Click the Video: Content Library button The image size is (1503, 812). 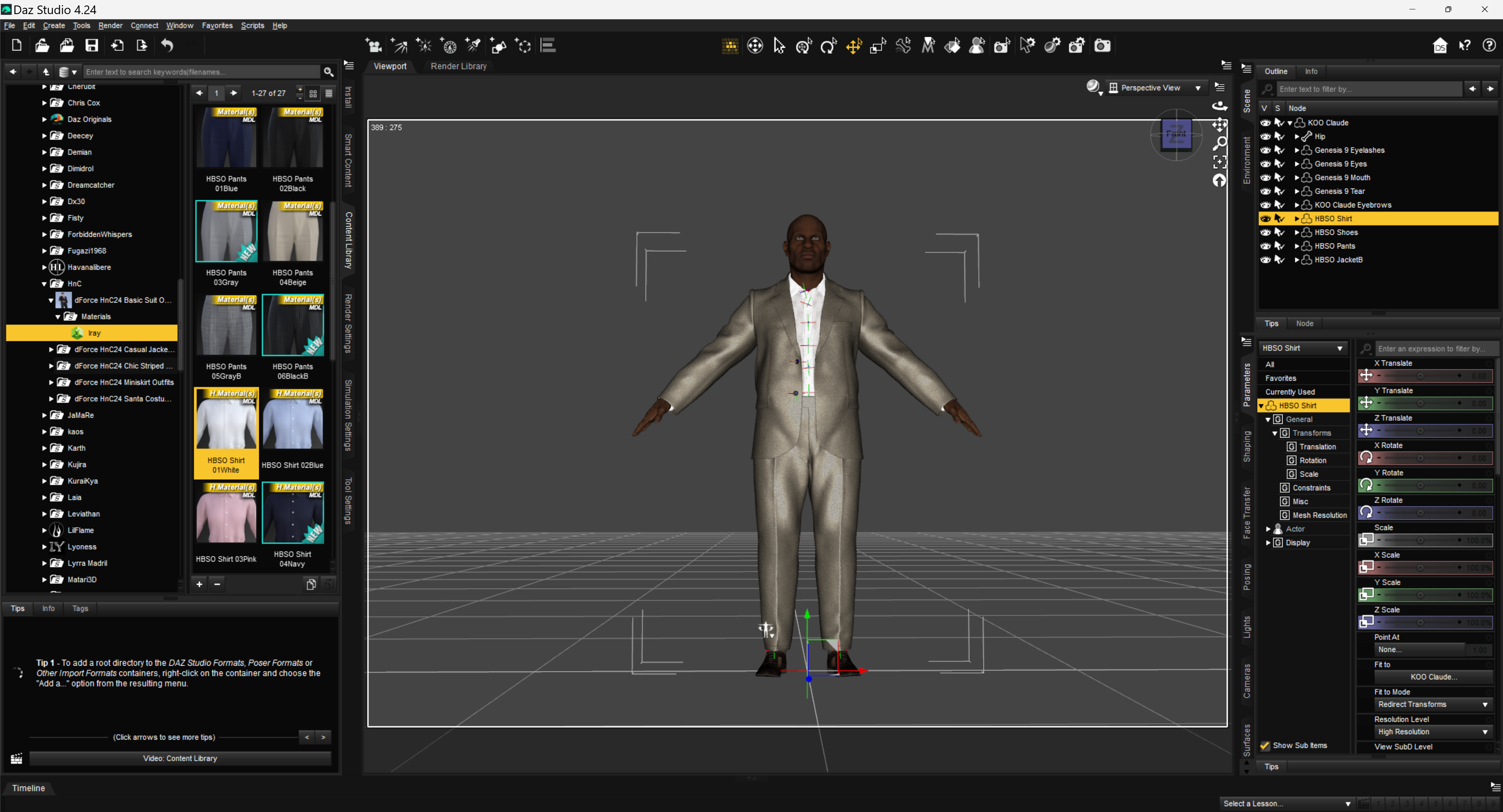[180, 758]
